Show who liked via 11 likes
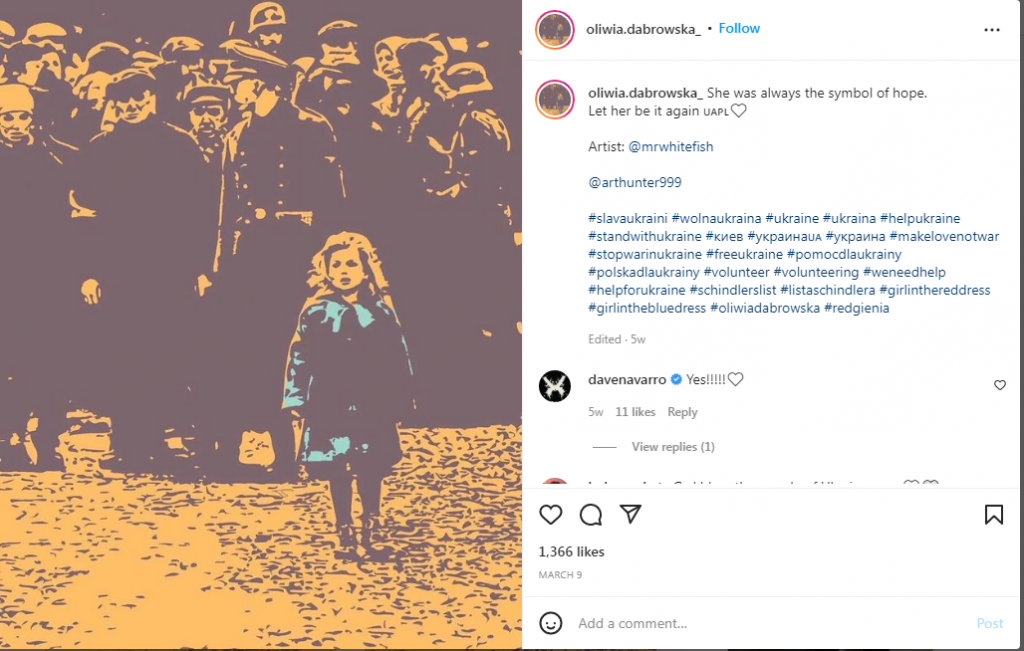 635,412
